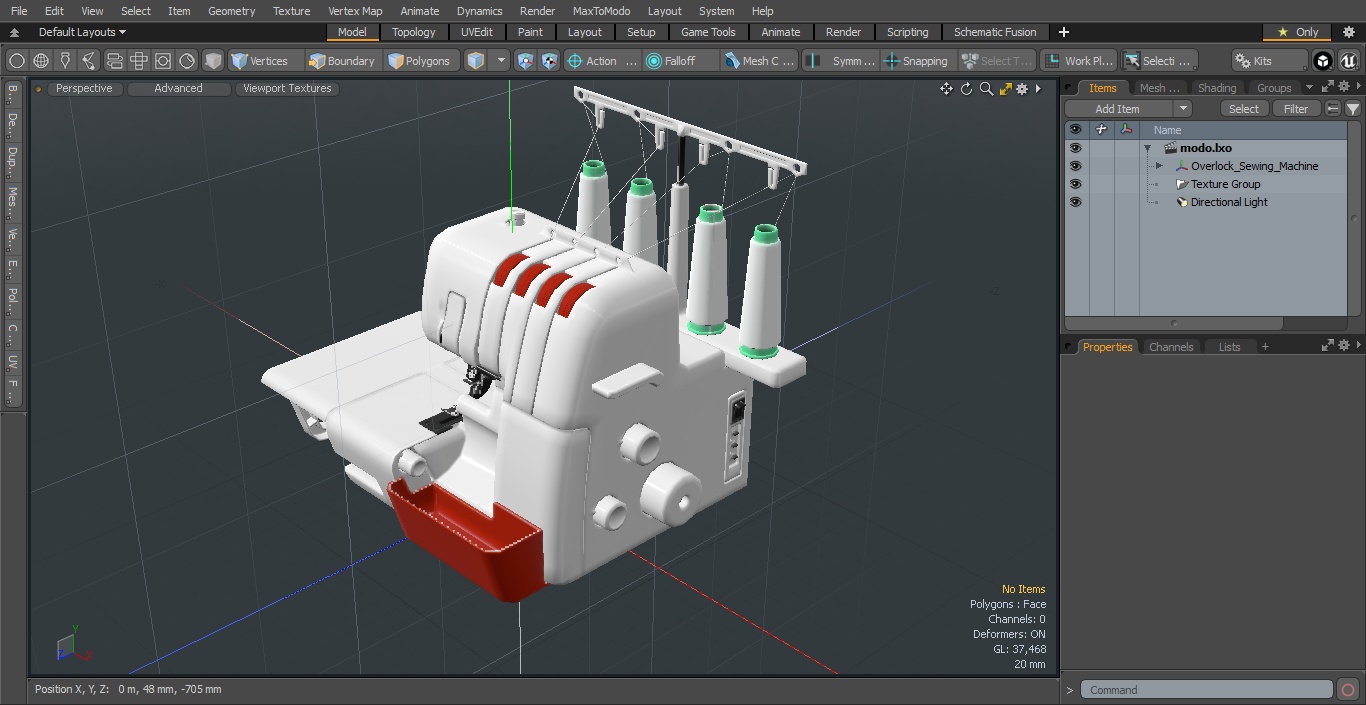This screenshot has width=1366, height=705.
Task: Open layout settings gear at top right
Action: (1348, 32)
